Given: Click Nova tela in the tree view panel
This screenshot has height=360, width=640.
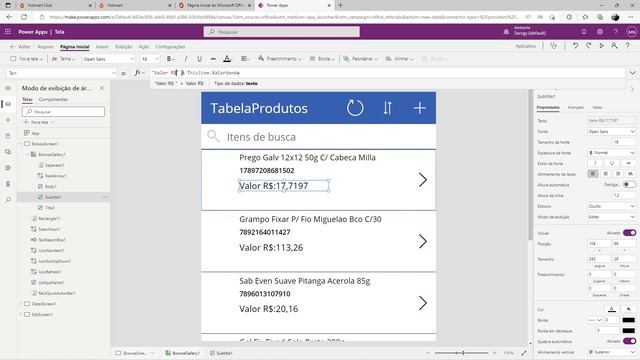Looking at the screenshot, I should coord(39,122).
